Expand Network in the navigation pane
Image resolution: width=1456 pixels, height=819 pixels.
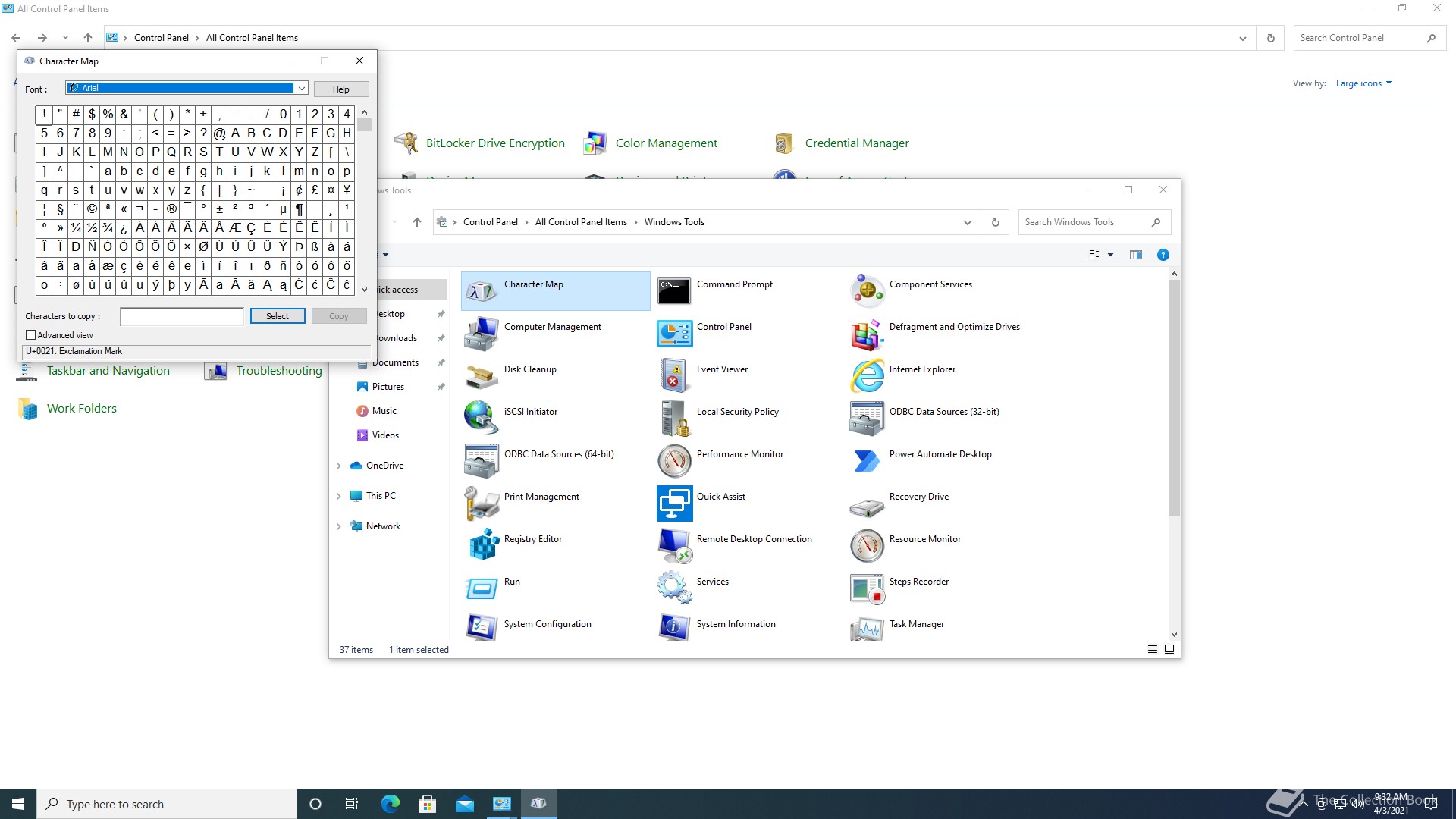pos(339,526)
